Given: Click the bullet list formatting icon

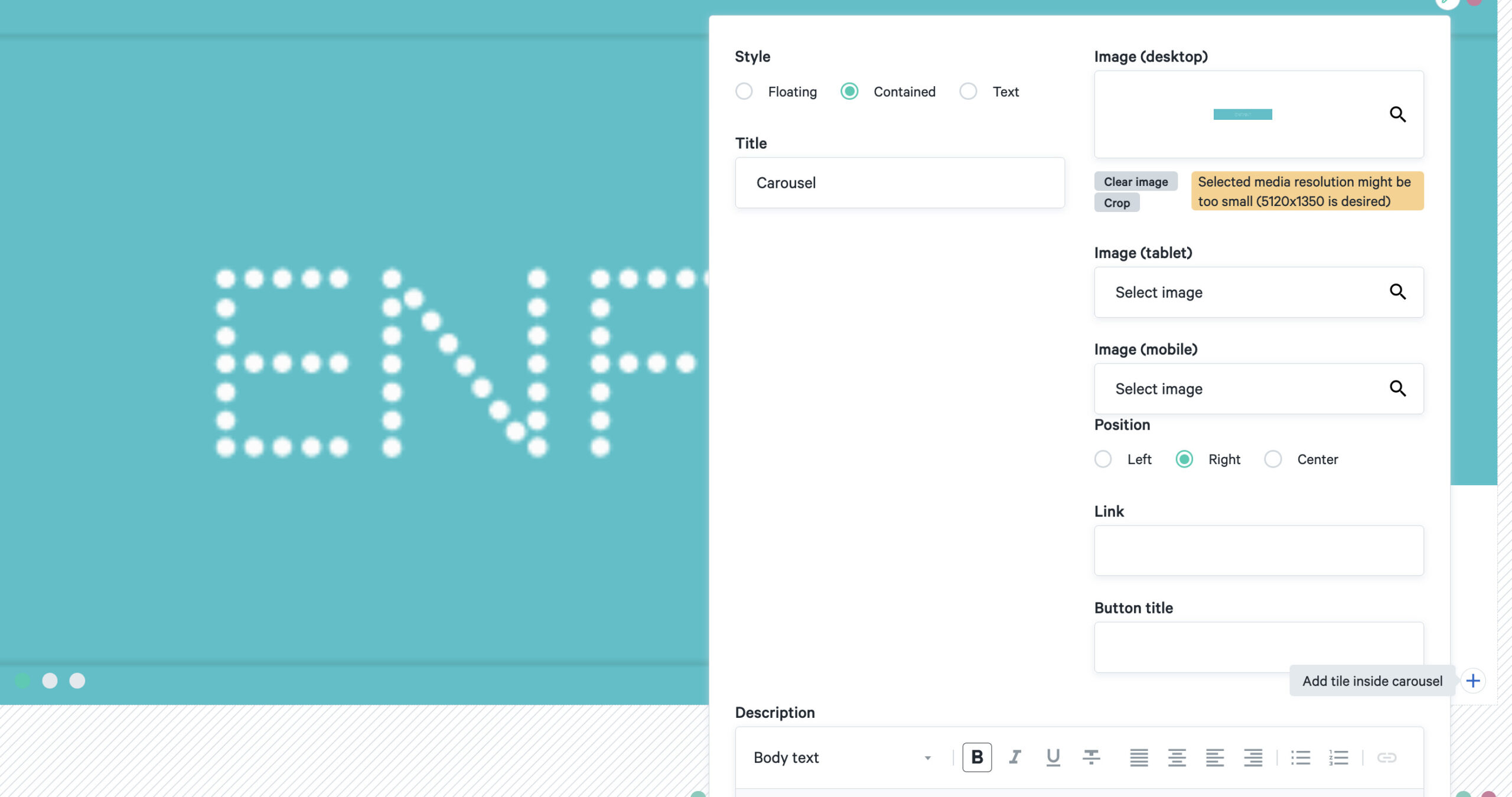Looking at the screenshot, I should point(1301,758).
